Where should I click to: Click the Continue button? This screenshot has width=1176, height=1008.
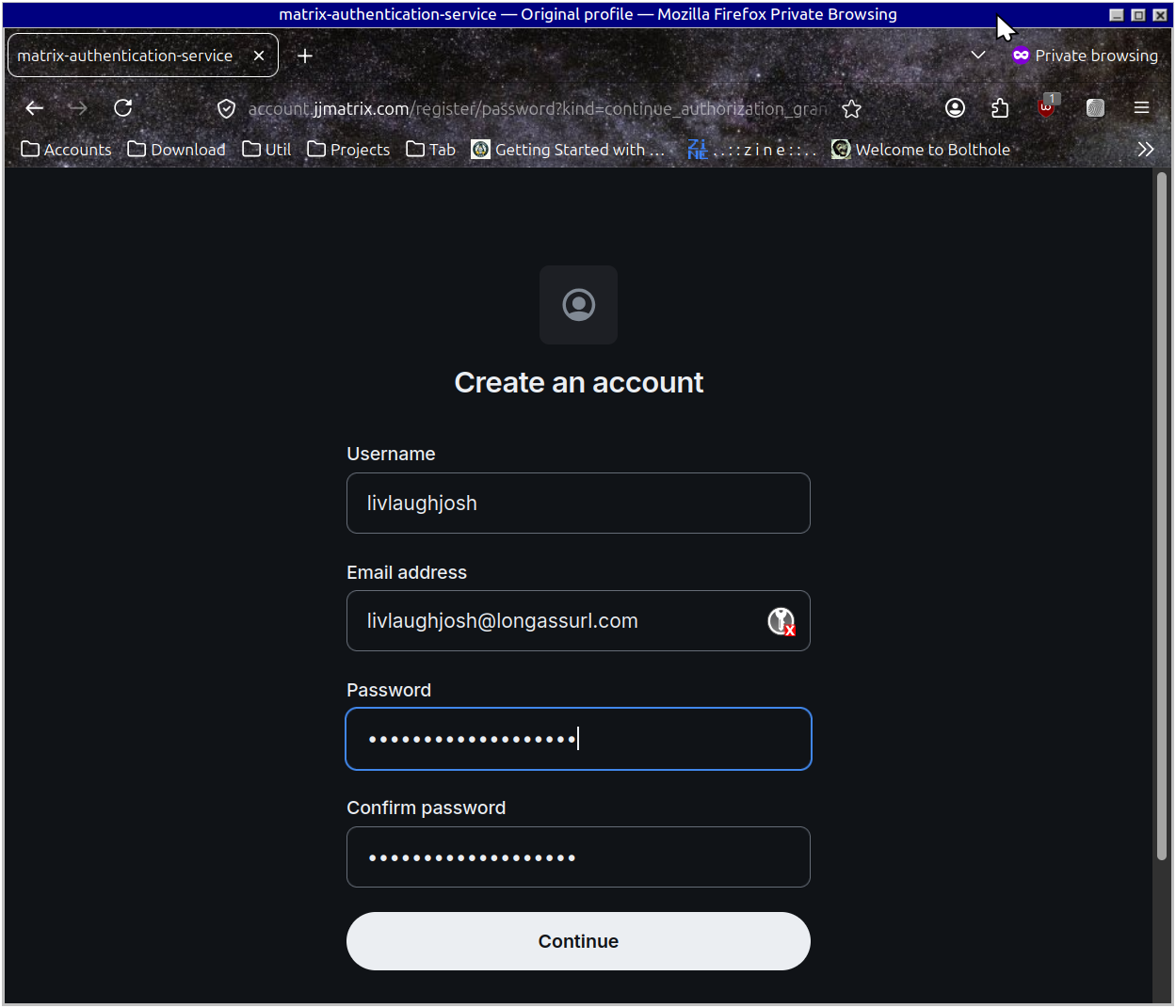click(578, 941)
